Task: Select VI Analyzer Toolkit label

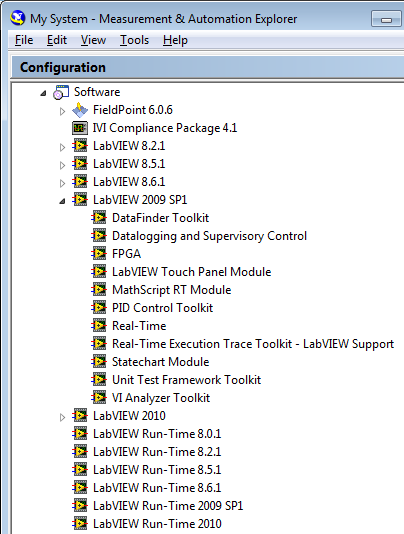Action: [x=161, y=398]
